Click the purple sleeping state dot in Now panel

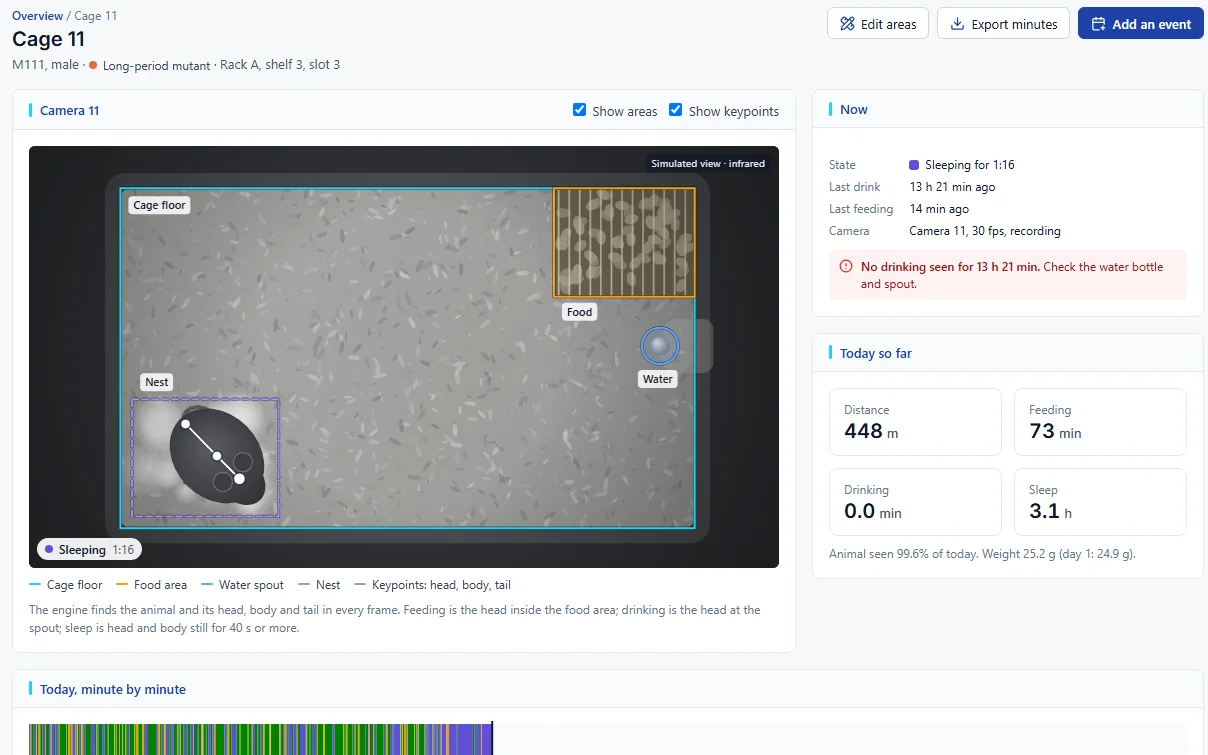click(914, 165)
